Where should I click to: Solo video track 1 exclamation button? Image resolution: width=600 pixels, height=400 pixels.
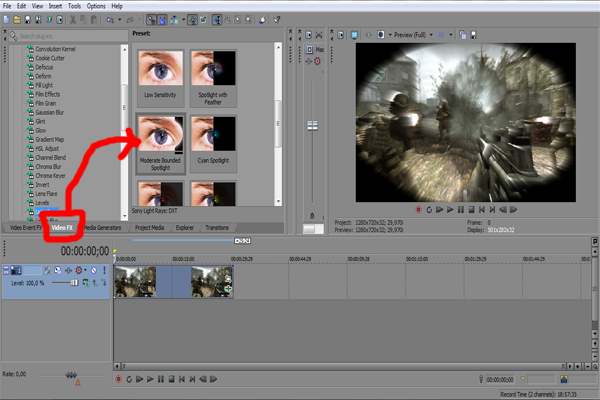(104, 271)
